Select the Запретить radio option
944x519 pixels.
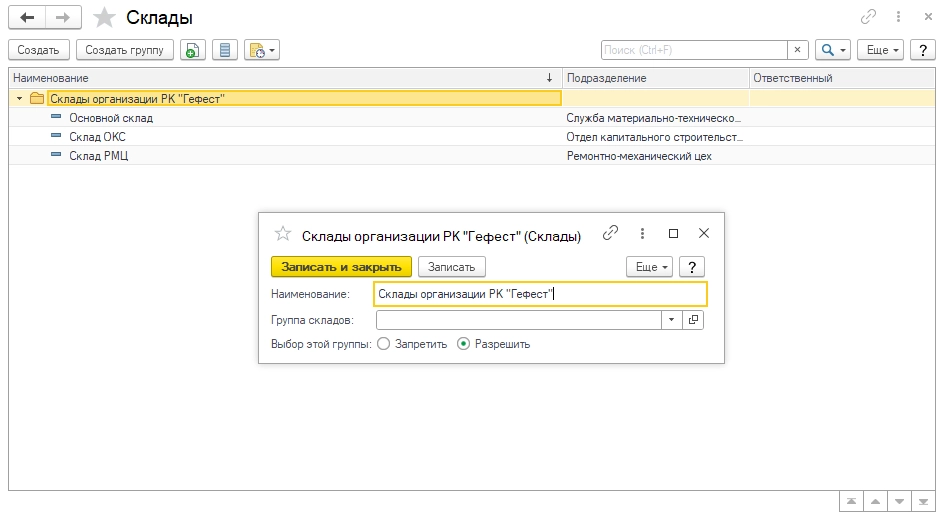[x=384, y=344]
